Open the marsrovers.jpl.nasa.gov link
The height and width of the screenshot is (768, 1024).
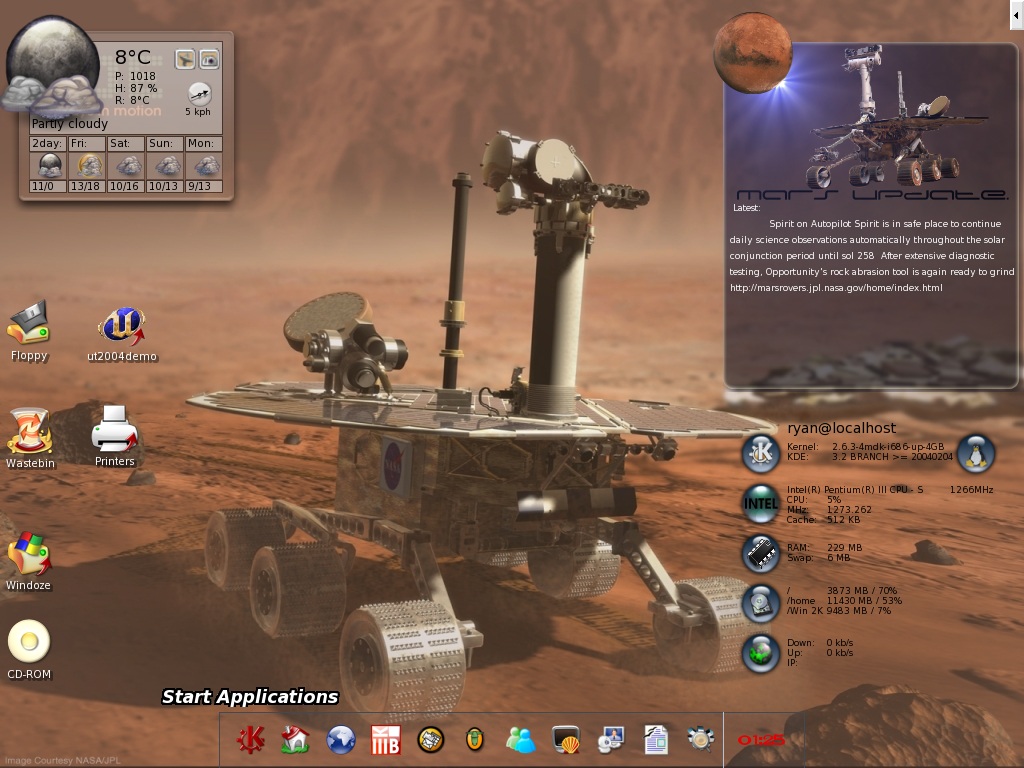click(836, 287)
